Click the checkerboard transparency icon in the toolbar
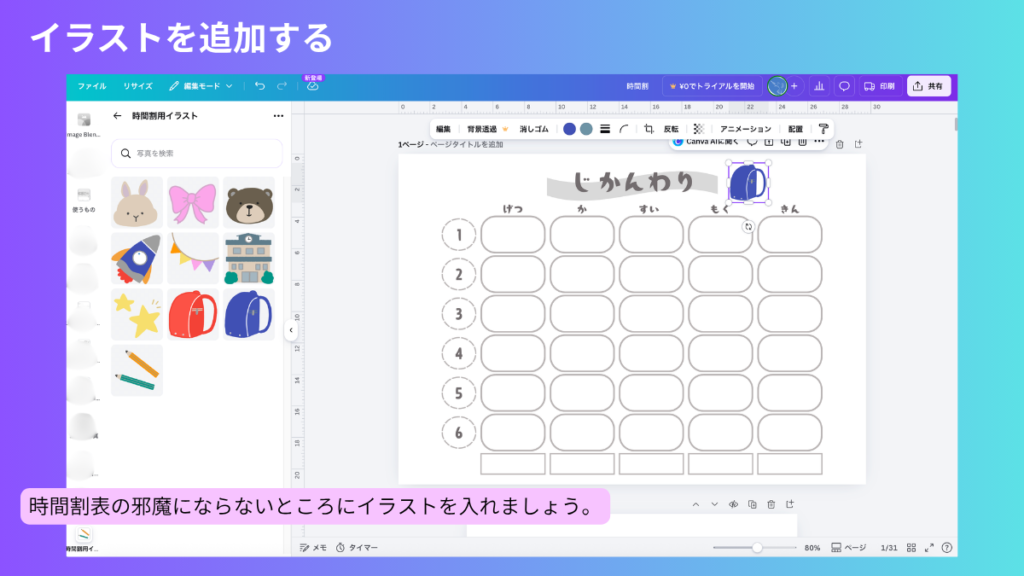 (700, 129)
